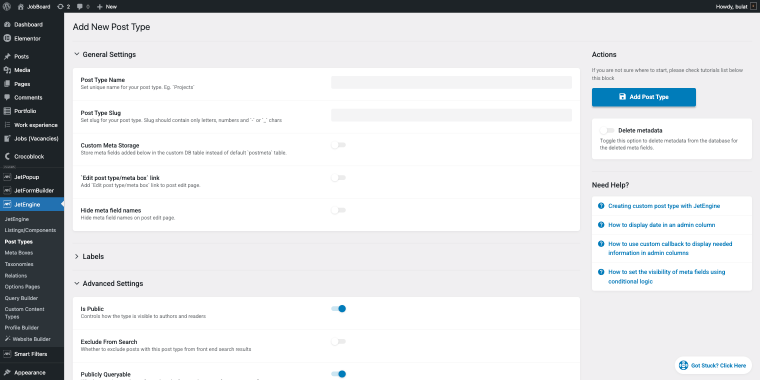Viewport: 760px width, 380px height.
Task: Collapse the General Settings section
Action: [x=104, y=54]
